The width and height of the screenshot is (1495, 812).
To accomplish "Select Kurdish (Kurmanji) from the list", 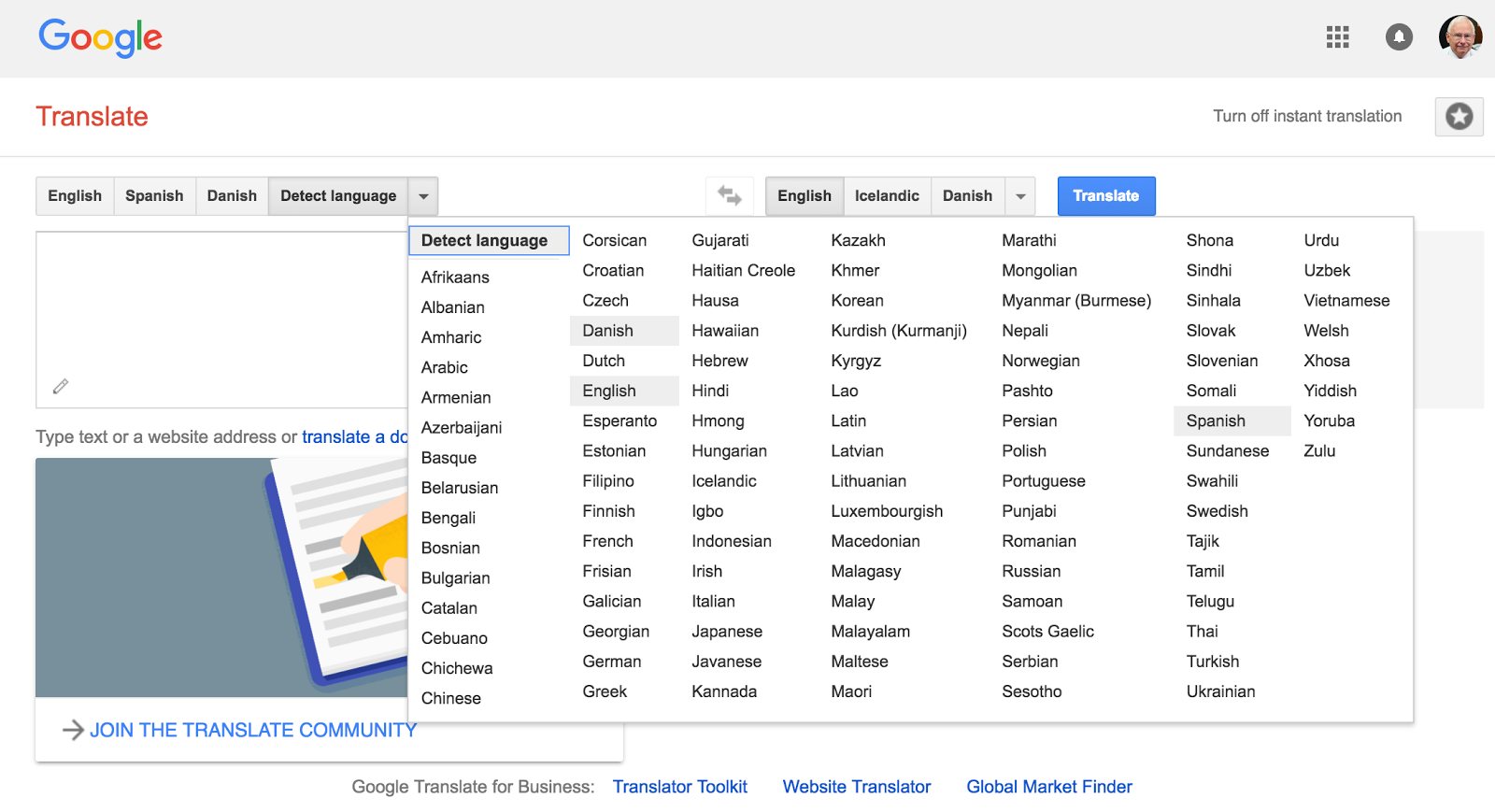I will pos(899,331).
